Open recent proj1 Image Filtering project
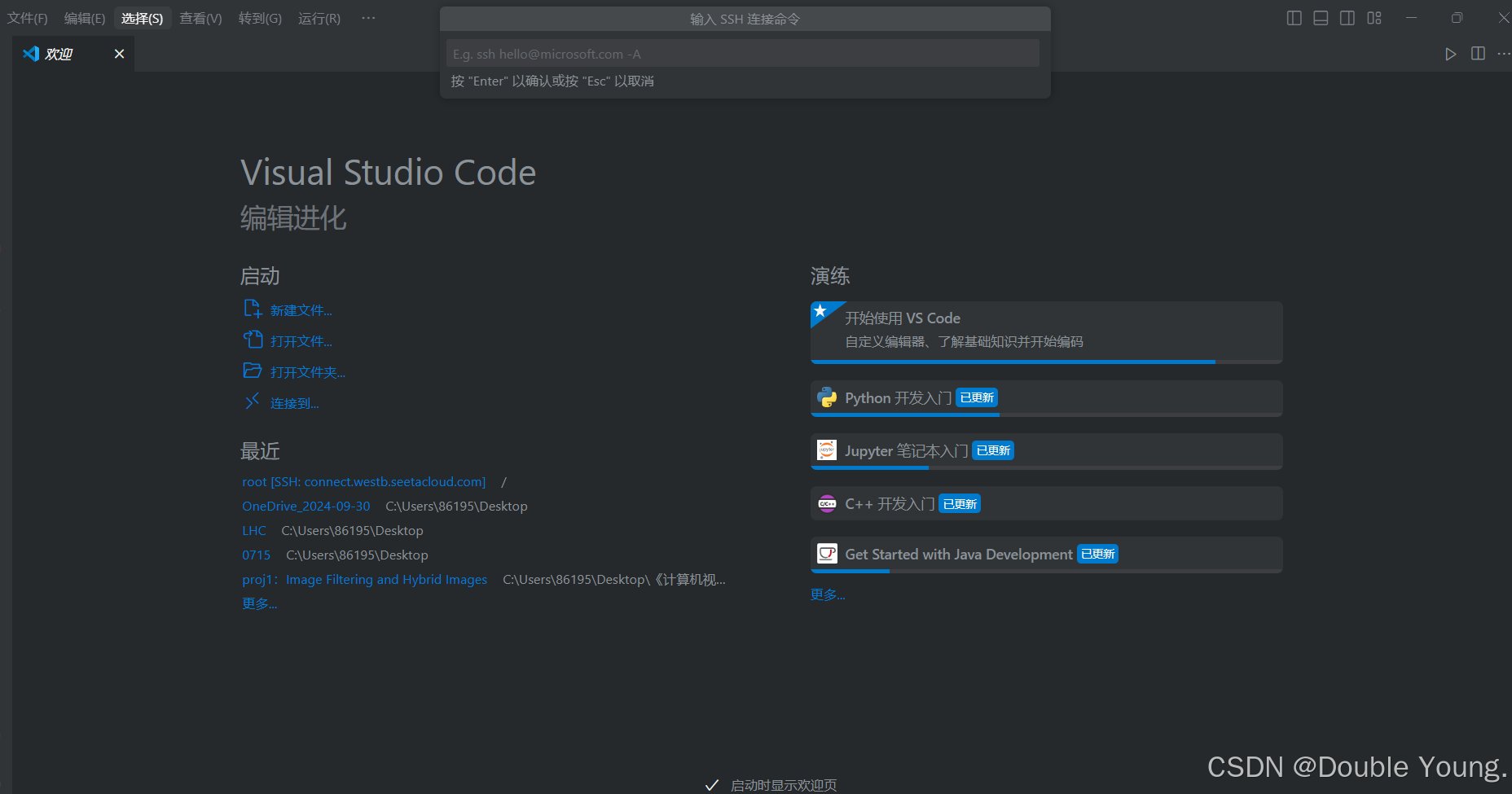The image size is (1512, 794). pyautogui.click(x=364, y=579)
